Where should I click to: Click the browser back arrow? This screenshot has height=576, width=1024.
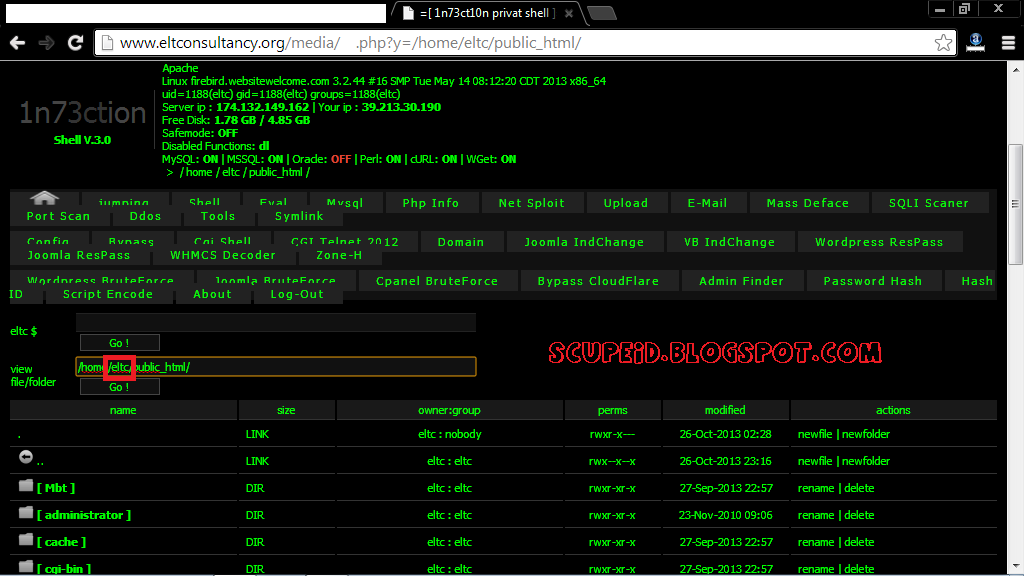15,43
